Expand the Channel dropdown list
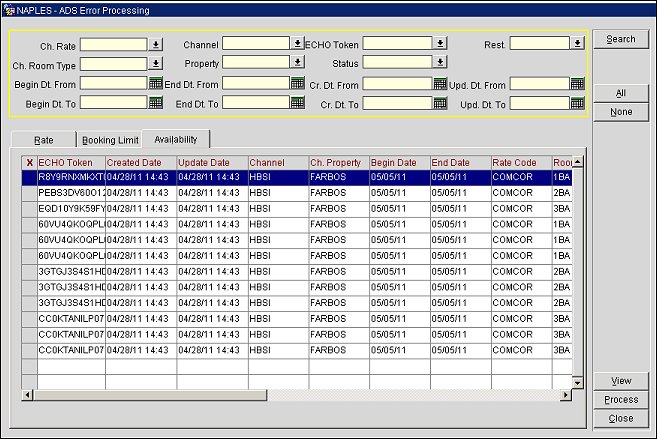Viewport: 657px width, 439px height. (297, 44)
